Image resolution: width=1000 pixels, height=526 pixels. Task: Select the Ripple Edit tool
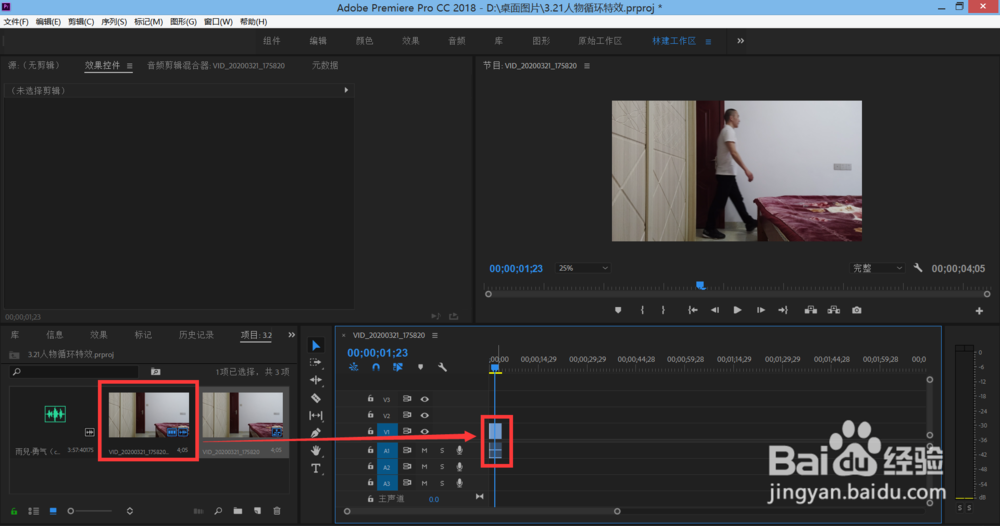pos(316,380)
